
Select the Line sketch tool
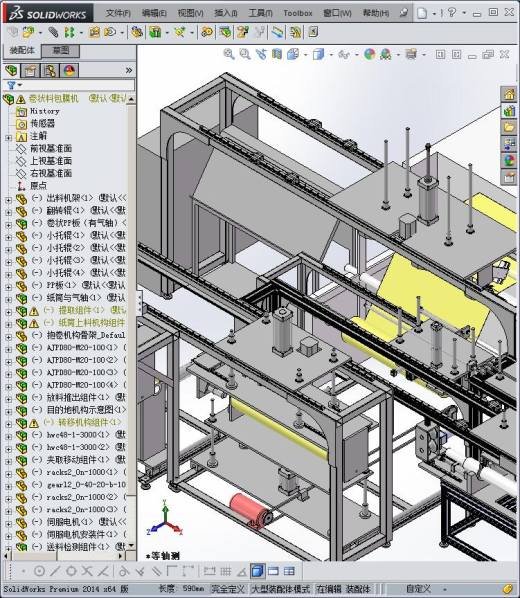56,571
